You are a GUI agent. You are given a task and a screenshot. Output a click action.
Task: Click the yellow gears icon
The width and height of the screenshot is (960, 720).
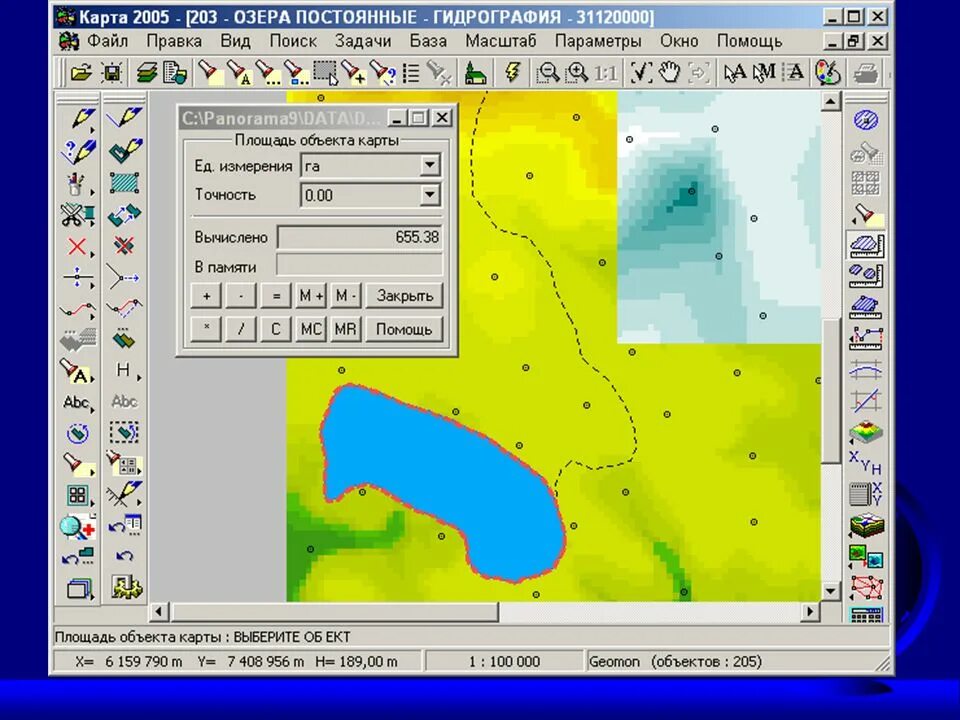point(126,587)
